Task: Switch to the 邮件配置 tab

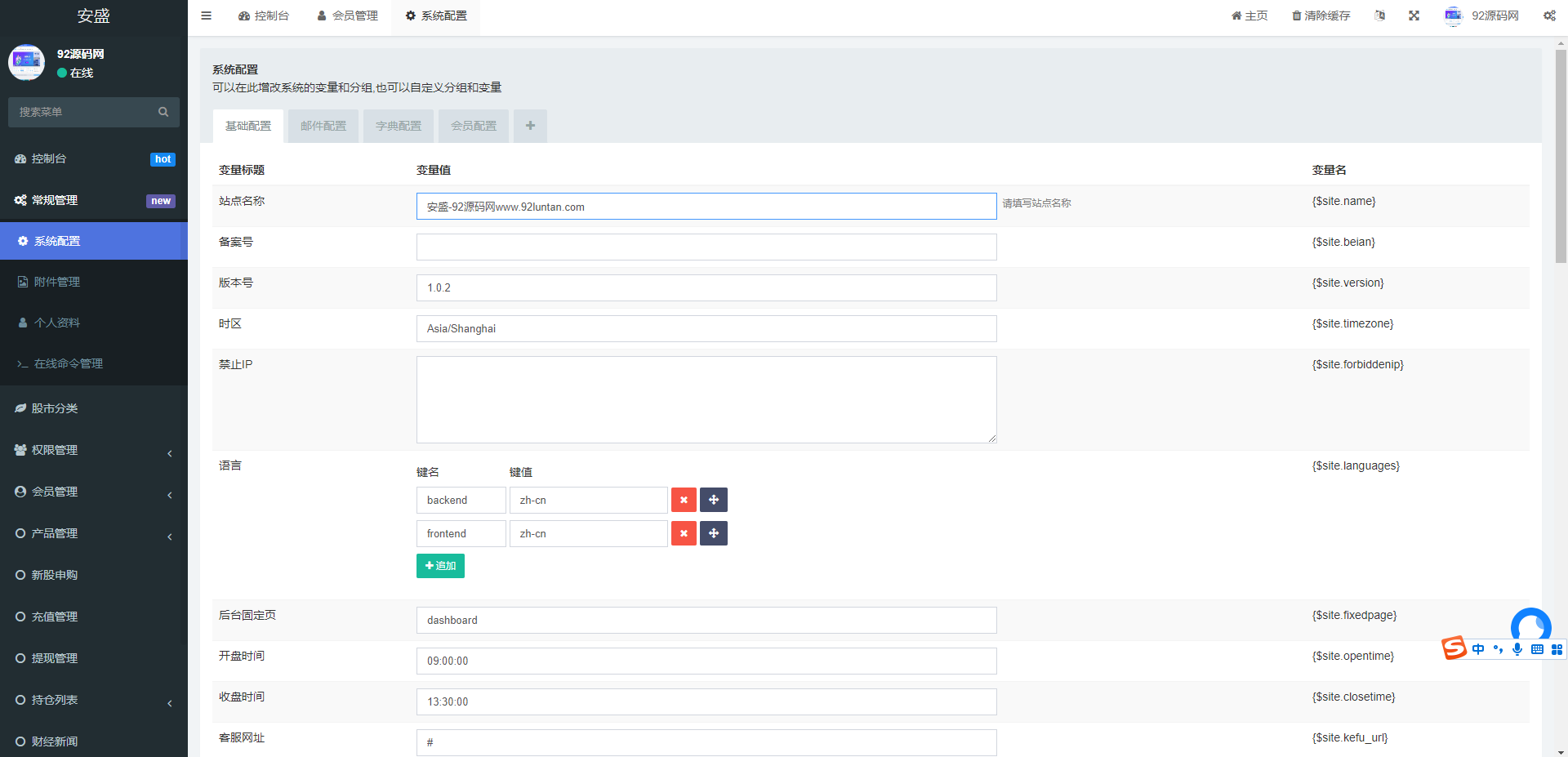Action: click(323, 126)
